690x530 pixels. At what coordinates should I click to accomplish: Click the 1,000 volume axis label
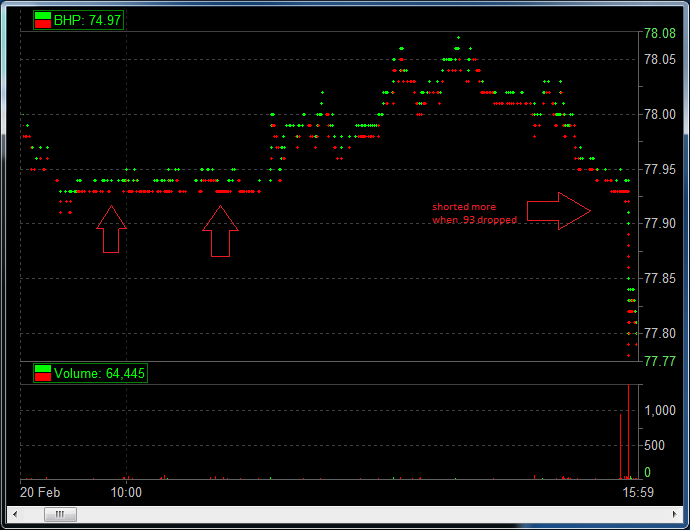click(660, 410)
